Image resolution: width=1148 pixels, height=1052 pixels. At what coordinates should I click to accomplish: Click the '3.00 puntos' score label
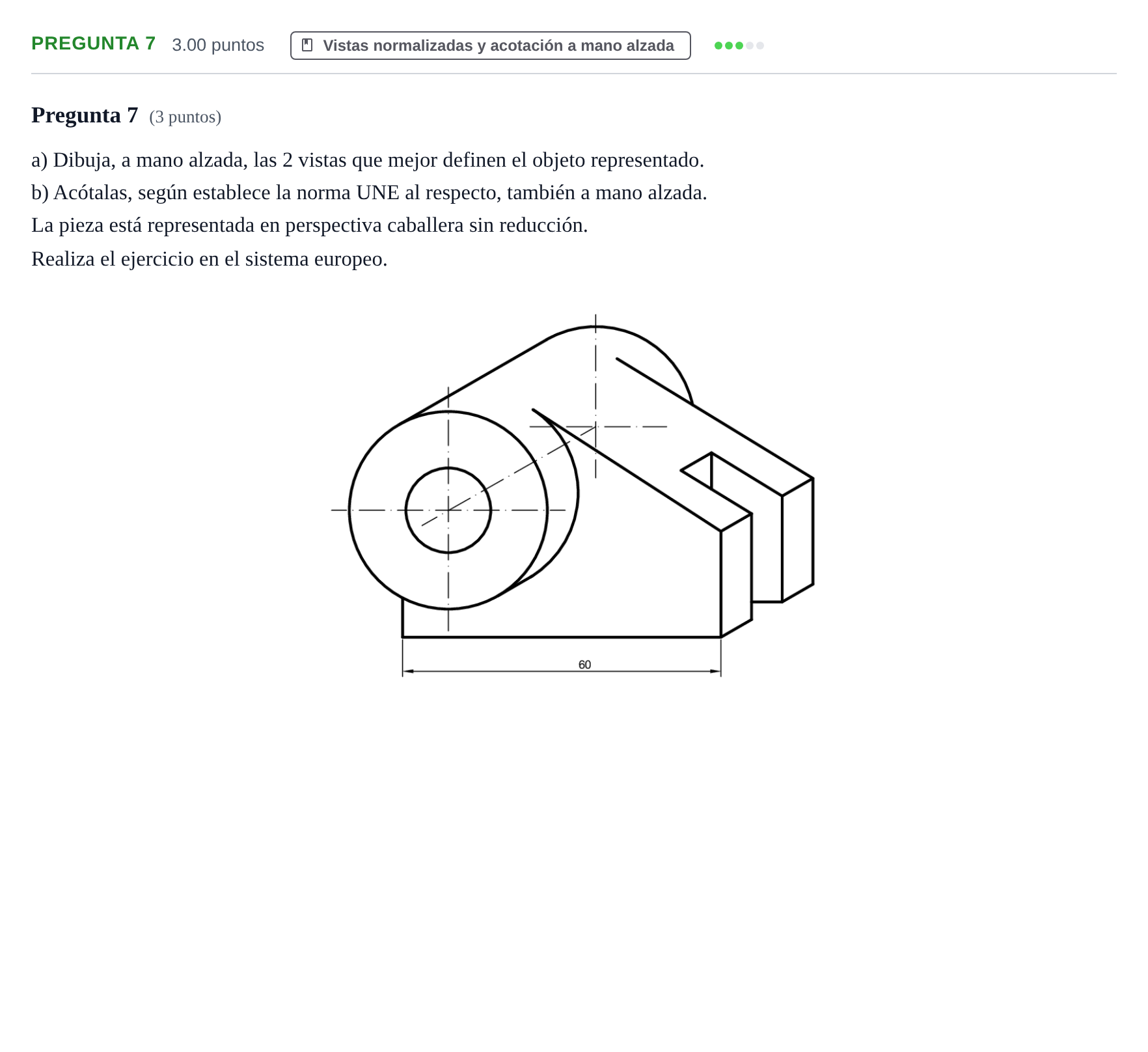click(x=218, y=45)
